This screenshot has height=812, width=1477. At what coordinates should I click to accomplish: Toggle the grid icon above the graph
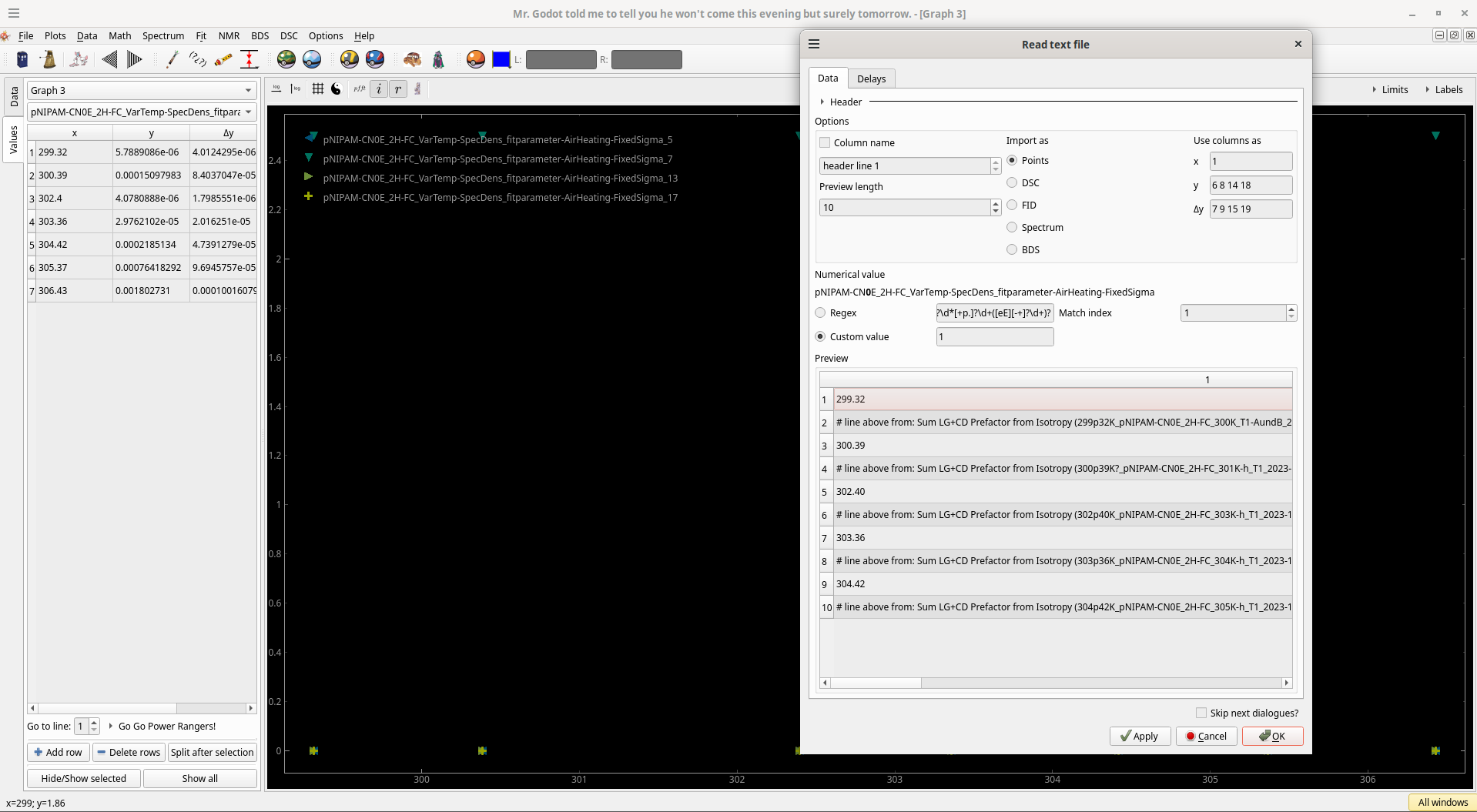coord(317,89)
